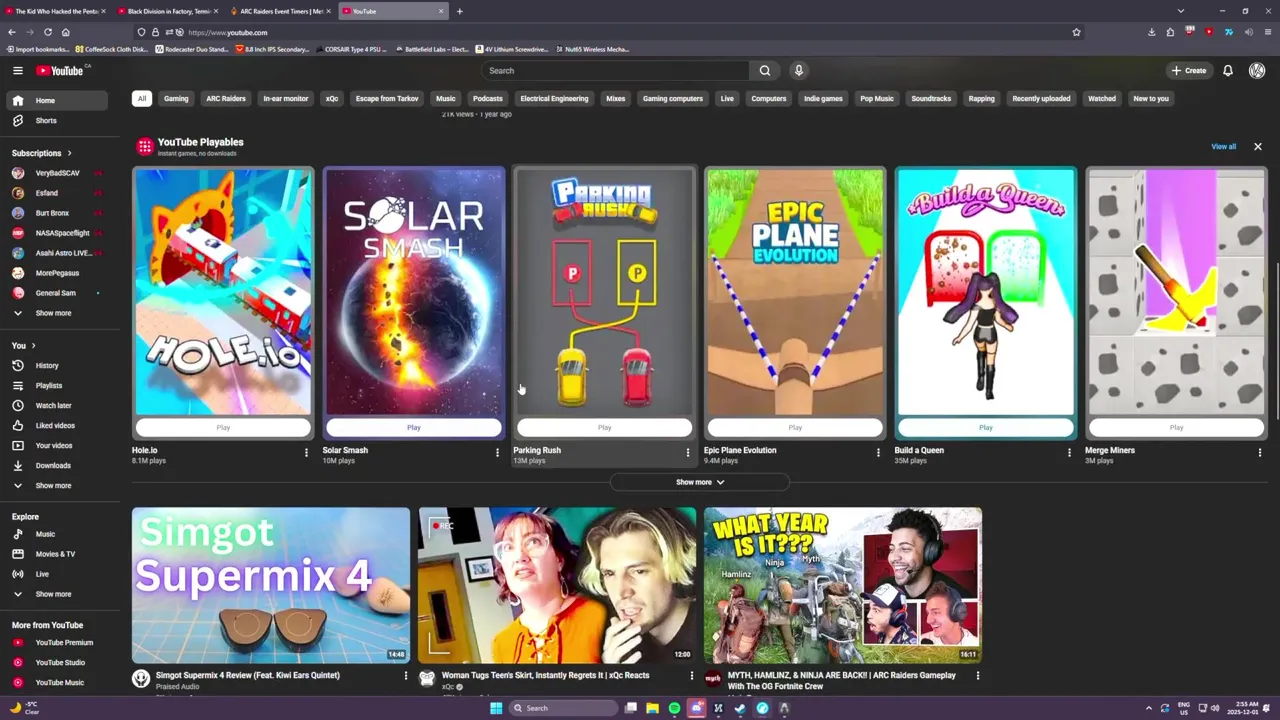This screenshot has width=1280, height=720.
Task: Open Liked videos in the sidebar
Action: tap(56, 425)
